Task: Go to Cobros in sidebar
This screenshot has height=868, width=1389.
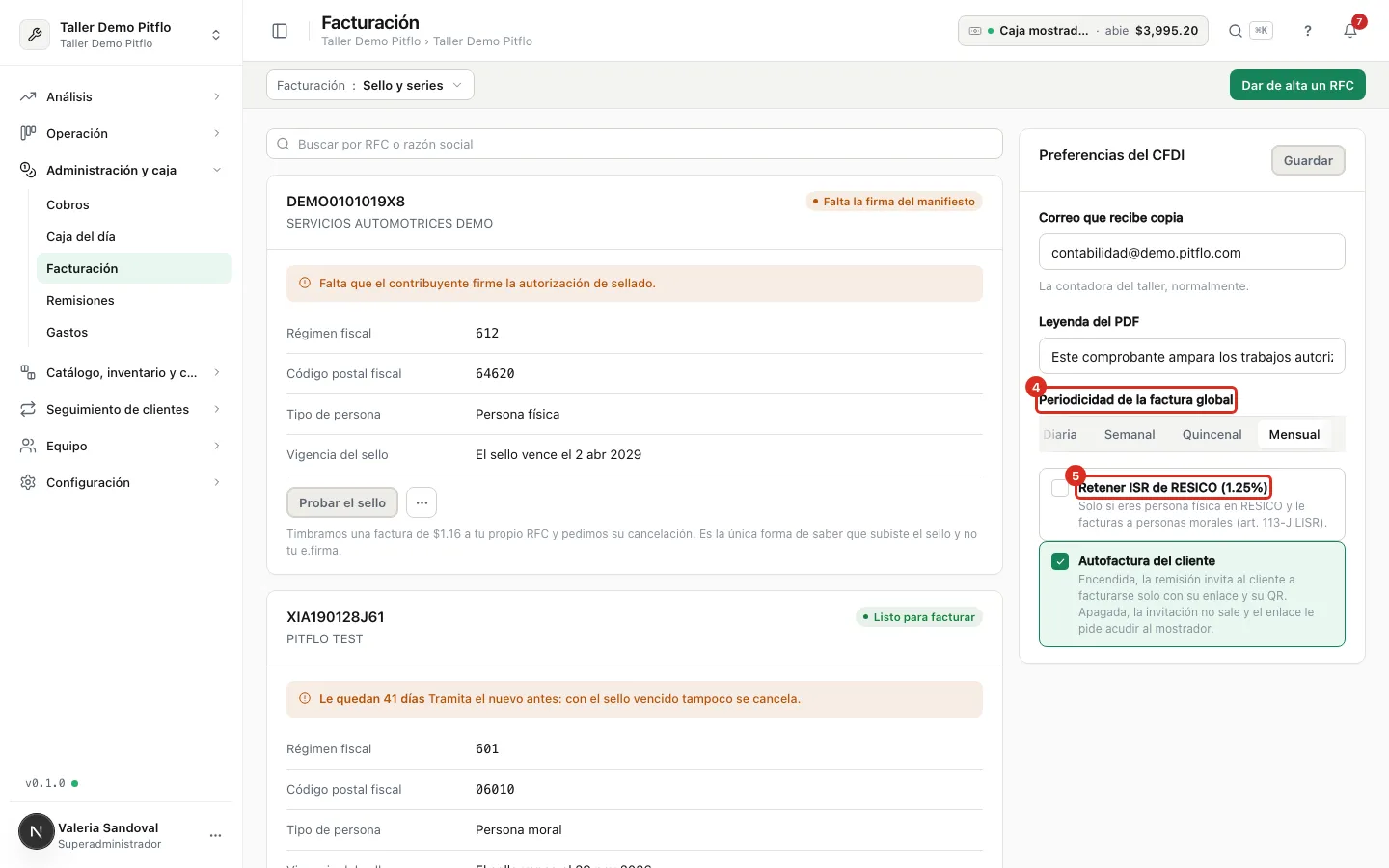Action: click(x=134, y=204)
